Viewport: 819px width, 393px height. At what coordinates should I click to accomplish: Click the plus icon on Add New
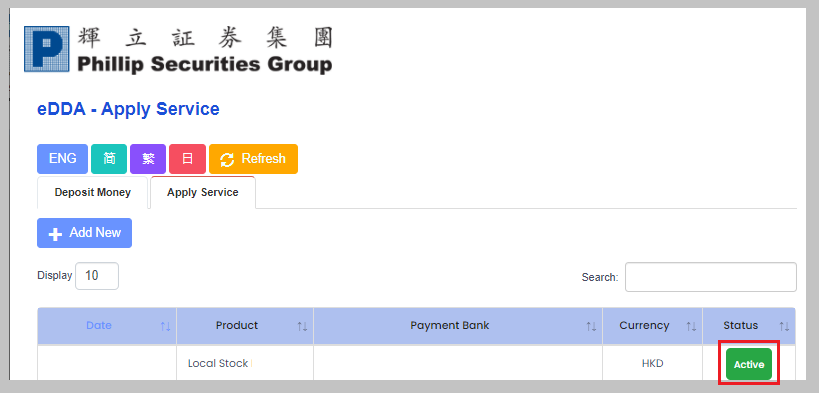55,234
